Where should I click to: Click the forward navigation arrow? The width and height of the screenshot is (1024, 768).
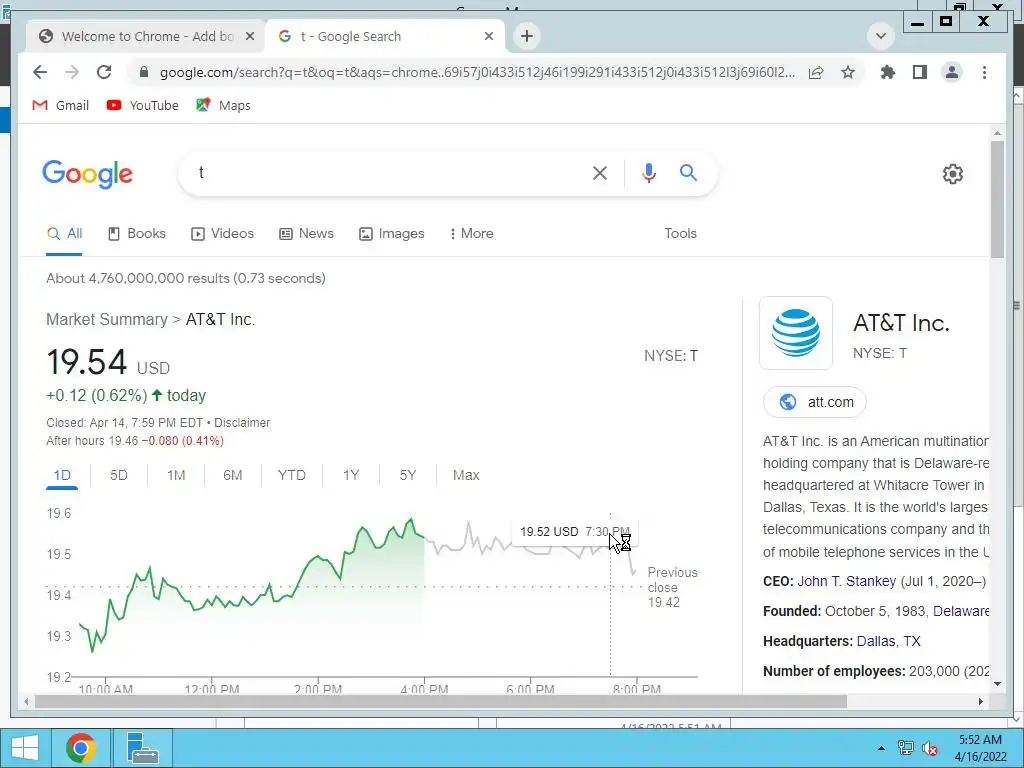pos(72,72)
